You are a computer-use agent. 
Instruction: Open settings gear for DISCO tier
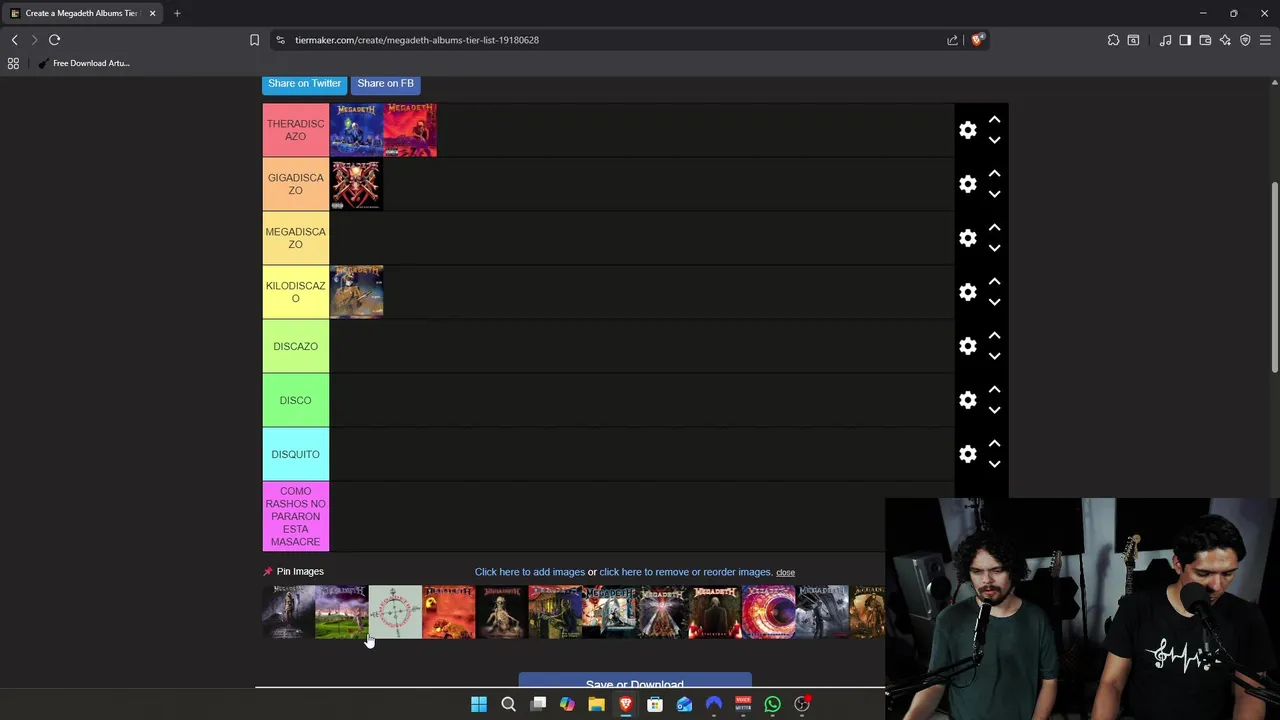coord(967,400)
